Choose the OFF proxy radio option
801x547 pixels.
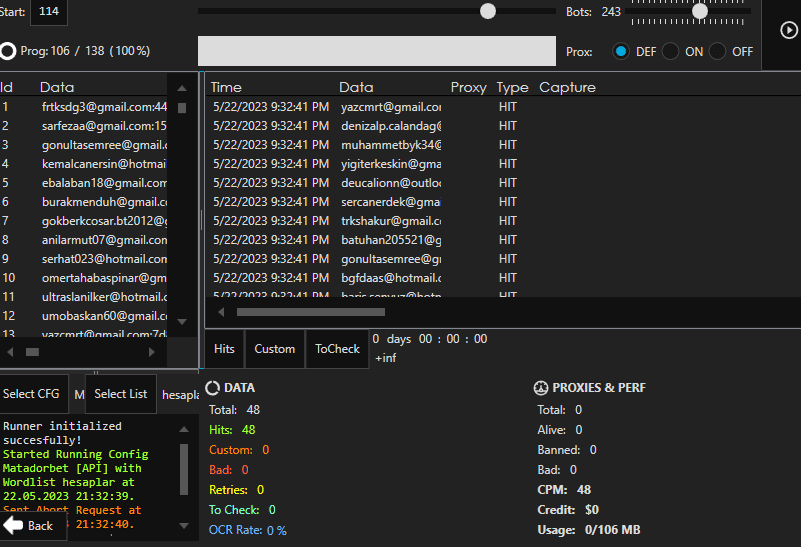pos(717,51)
